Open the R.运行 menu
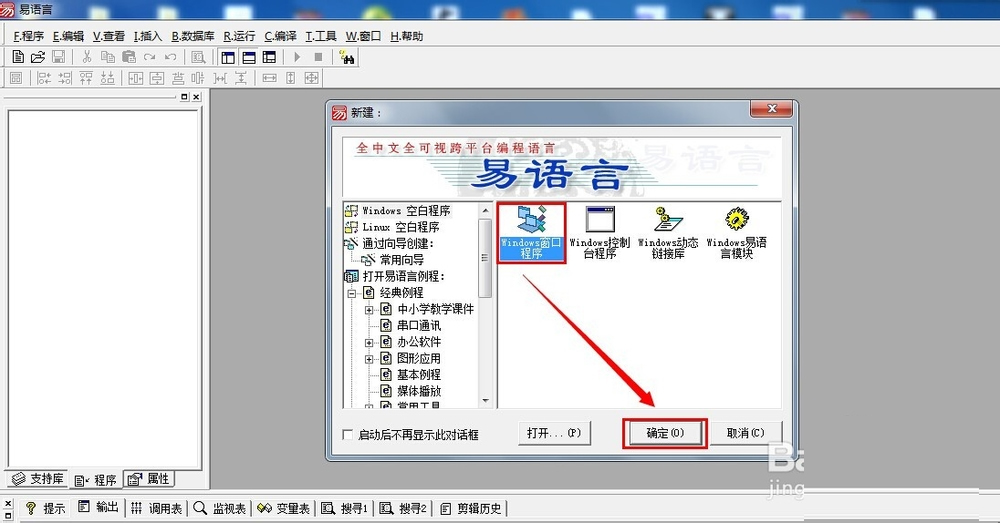 tap(239, 36)
